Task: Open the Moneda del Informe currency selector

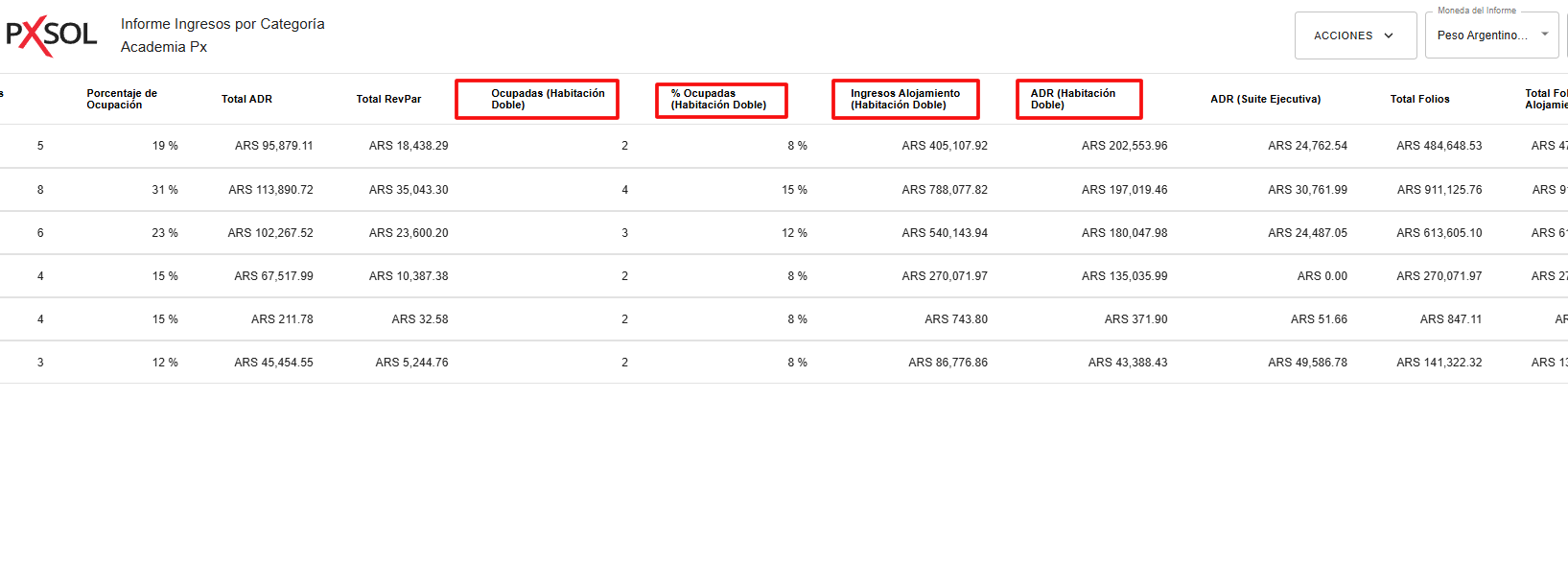Action: pos(1485,35)
